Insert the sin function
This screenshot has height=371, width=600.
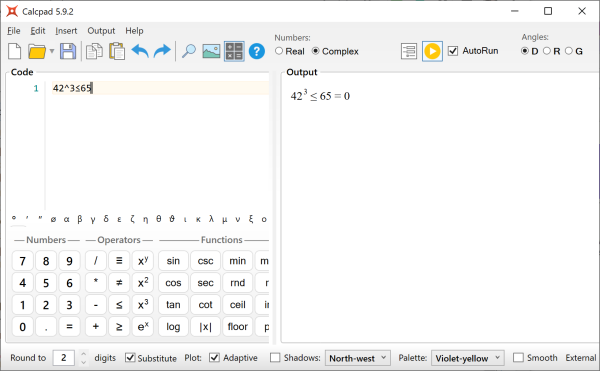coord(173,261)
